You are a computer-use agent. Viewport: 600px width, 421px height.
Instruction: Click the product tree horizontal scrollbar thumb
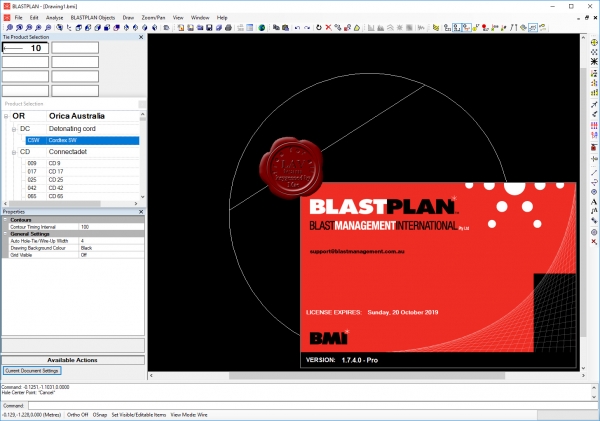tap(54, 204)
